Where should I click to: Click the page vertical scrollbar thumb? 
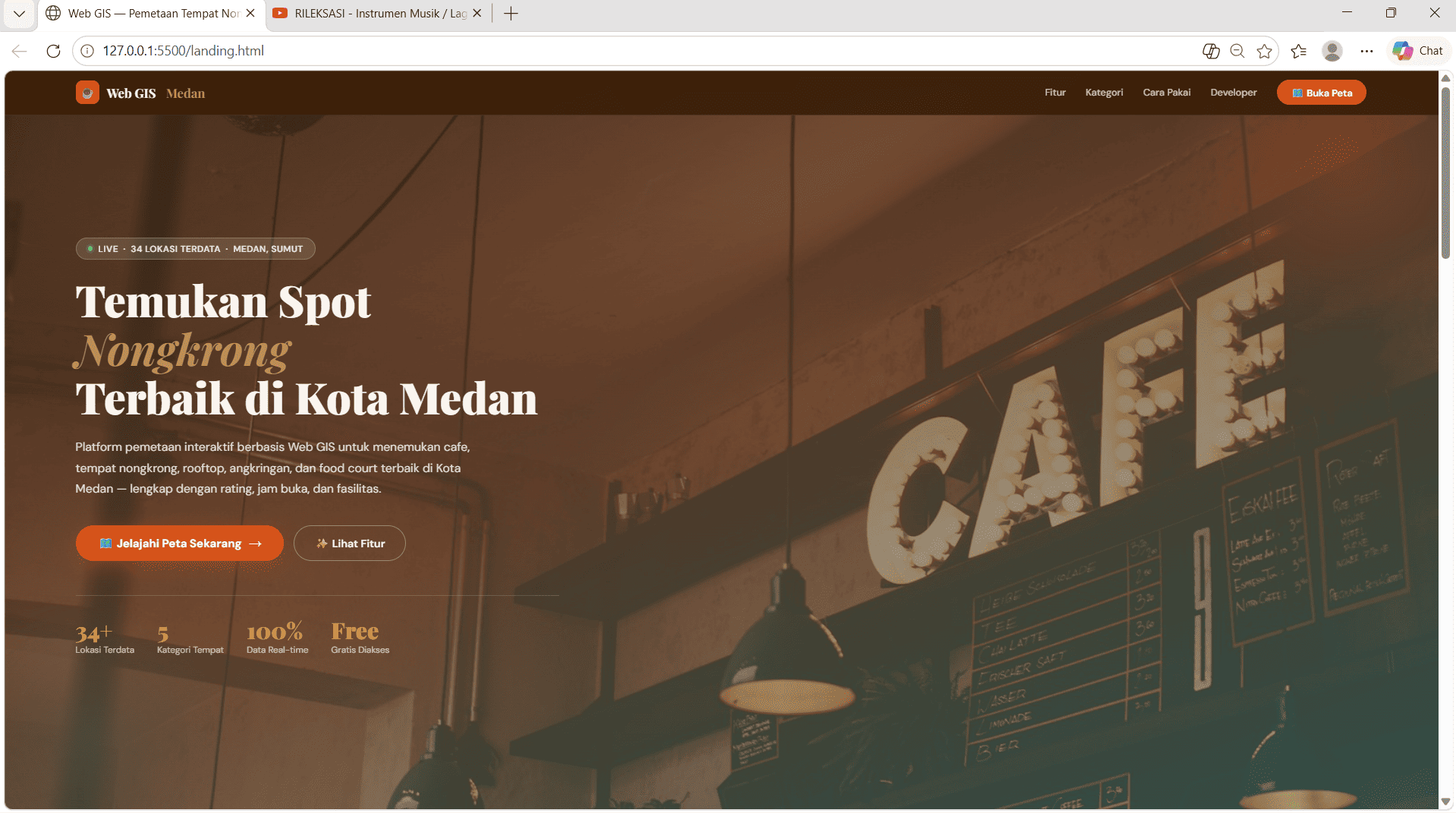coord(1445,172)
